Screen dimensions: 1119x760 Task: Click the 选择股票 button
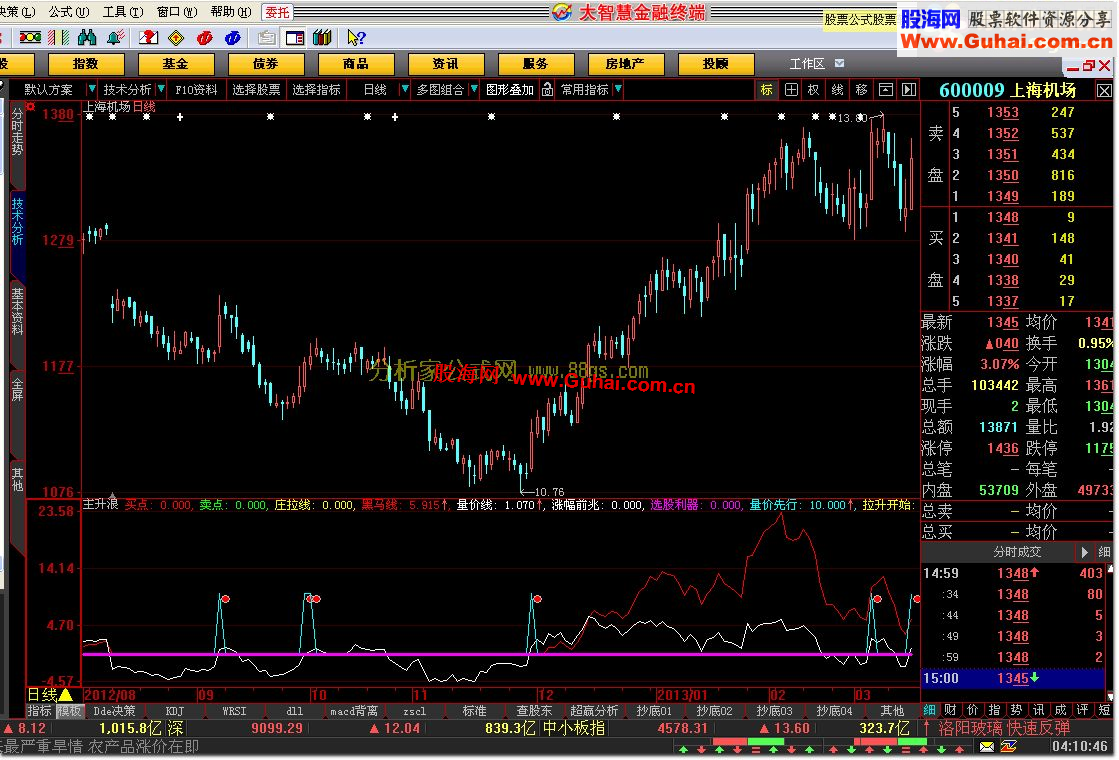coord(257,89)
